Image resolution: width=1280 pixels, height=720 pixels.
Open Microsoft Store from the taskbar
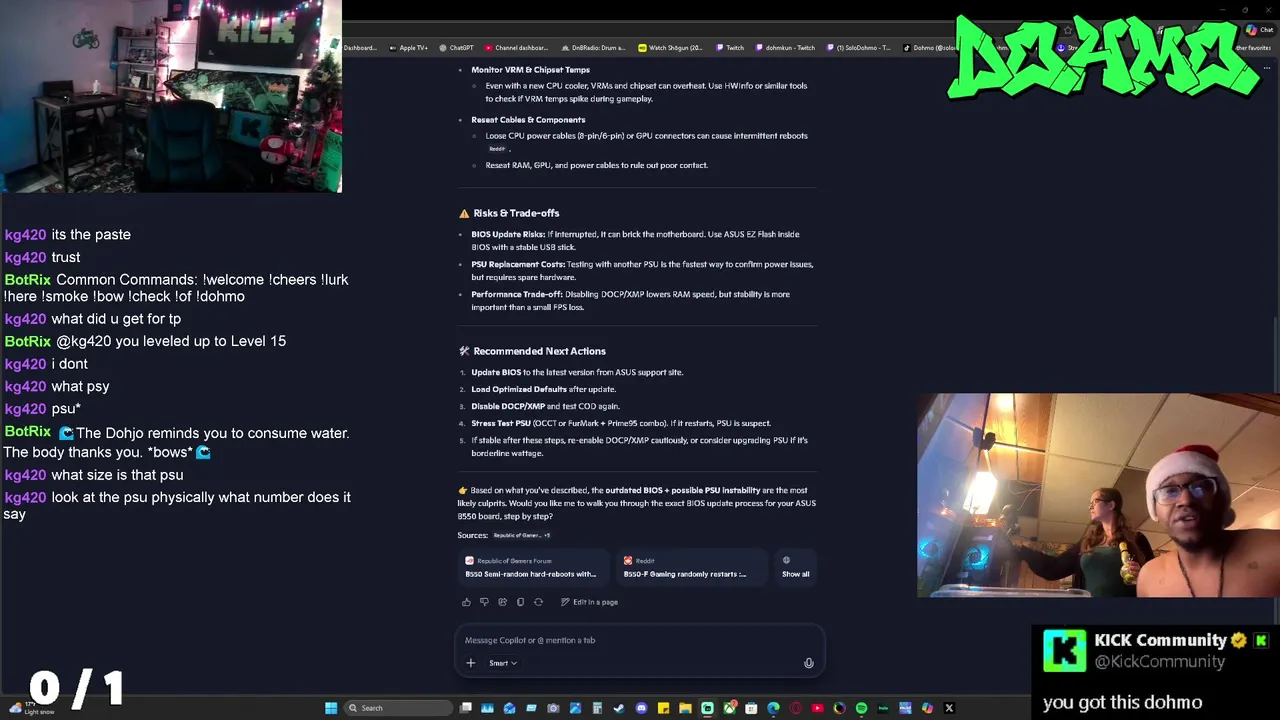point(751,708)
